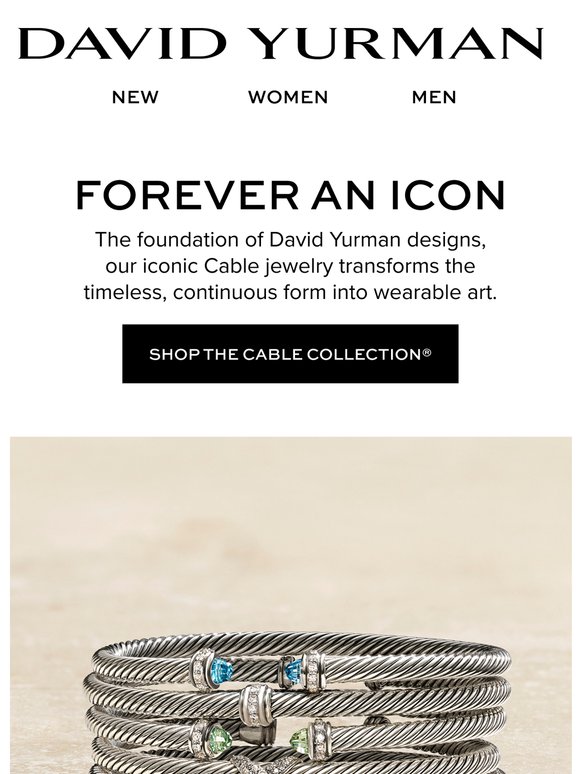580x774 pixels.
Task: Click the FOREVER AN ICON headline
Action: pos(291,195)
